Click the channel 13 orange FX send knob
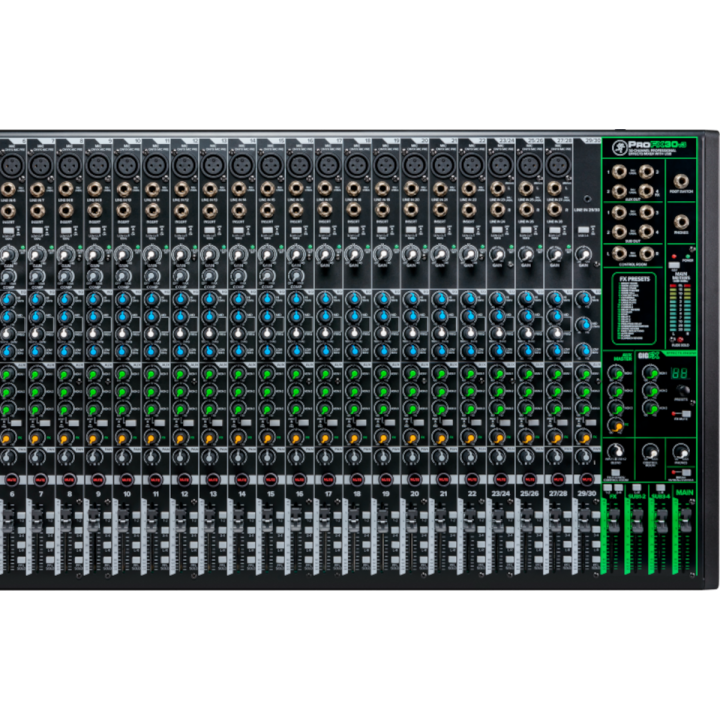 point(209,437)
